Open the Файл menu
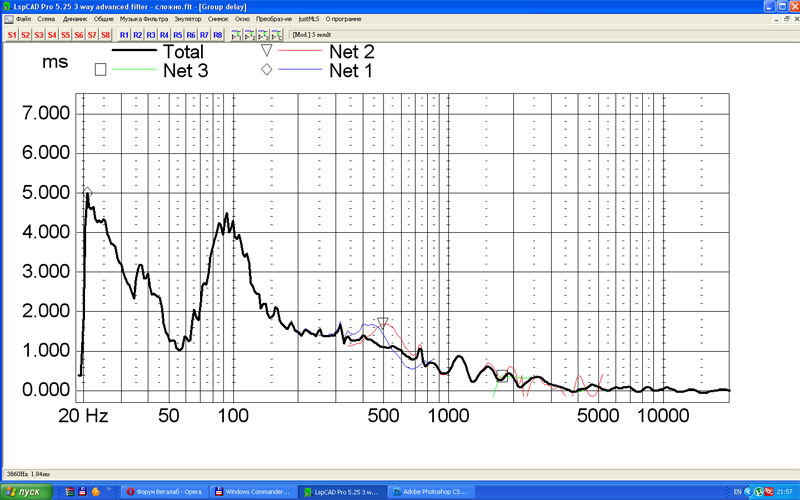800x500 pixels. pyautogui.click(x=23, y=19)
